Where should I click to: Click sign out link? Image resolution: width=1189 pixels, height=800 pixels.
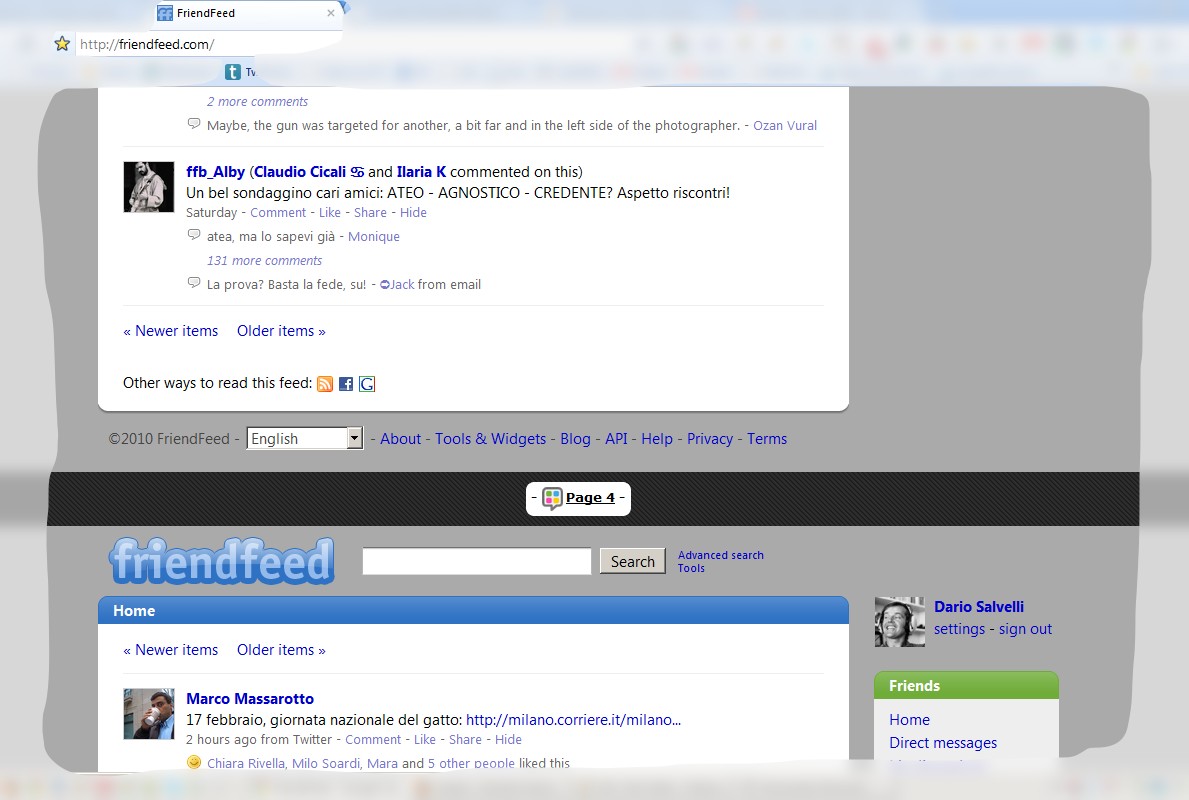click(x=1025, y=629)
